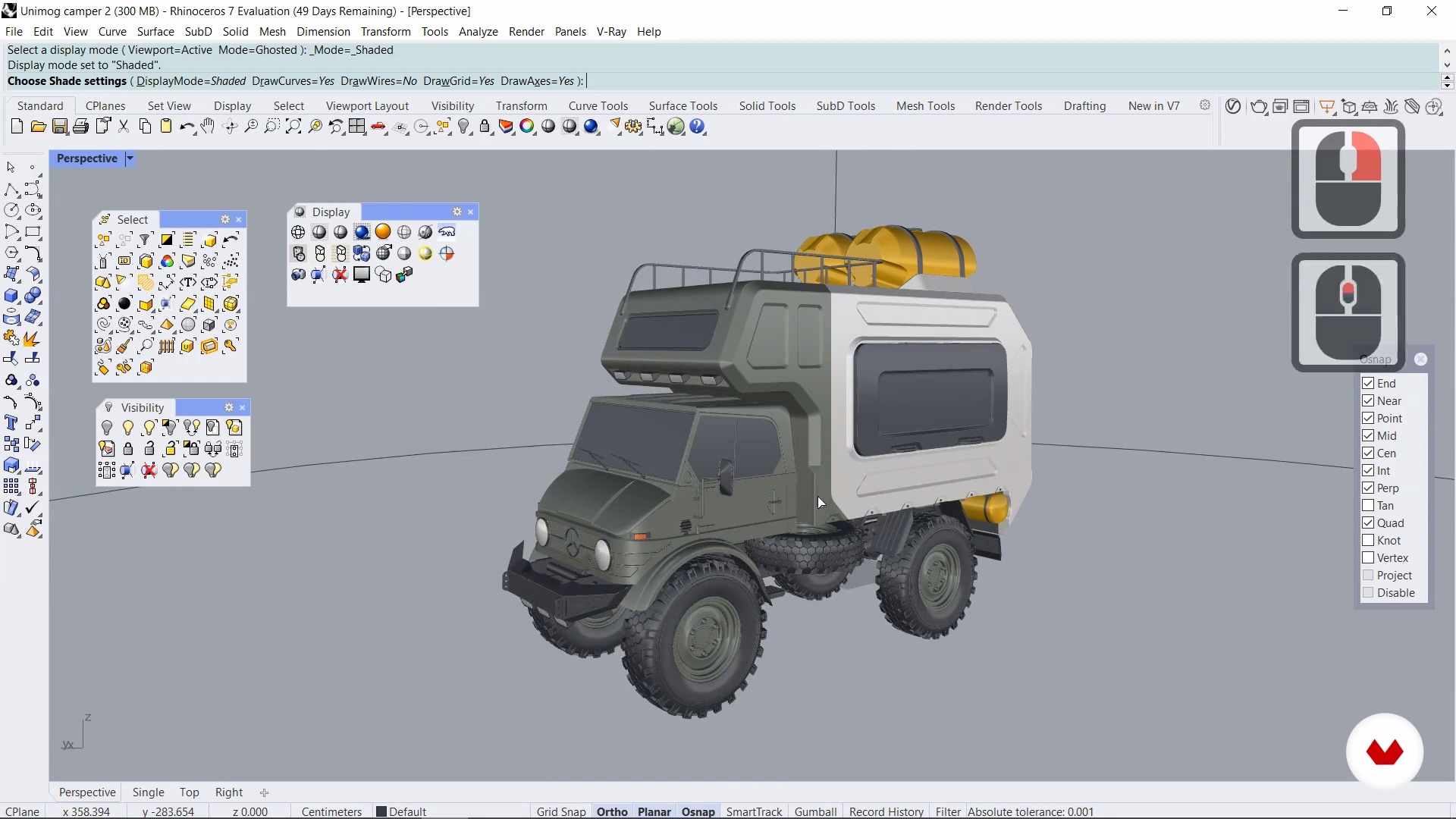Viewport: 1456px width, 819px height.
Task: Toggle the Cen osnap checkbox
Action: tap(1368, 453)
